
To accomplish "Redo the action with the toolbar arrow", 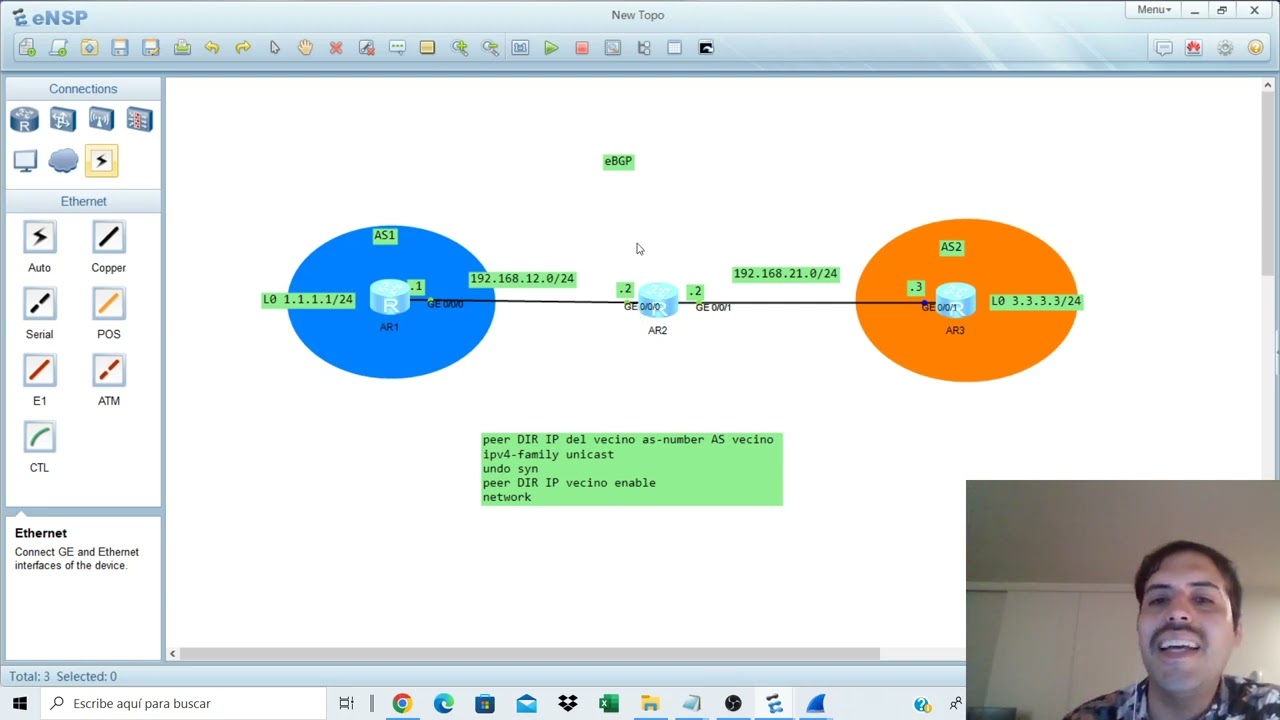I will point(243,48).
